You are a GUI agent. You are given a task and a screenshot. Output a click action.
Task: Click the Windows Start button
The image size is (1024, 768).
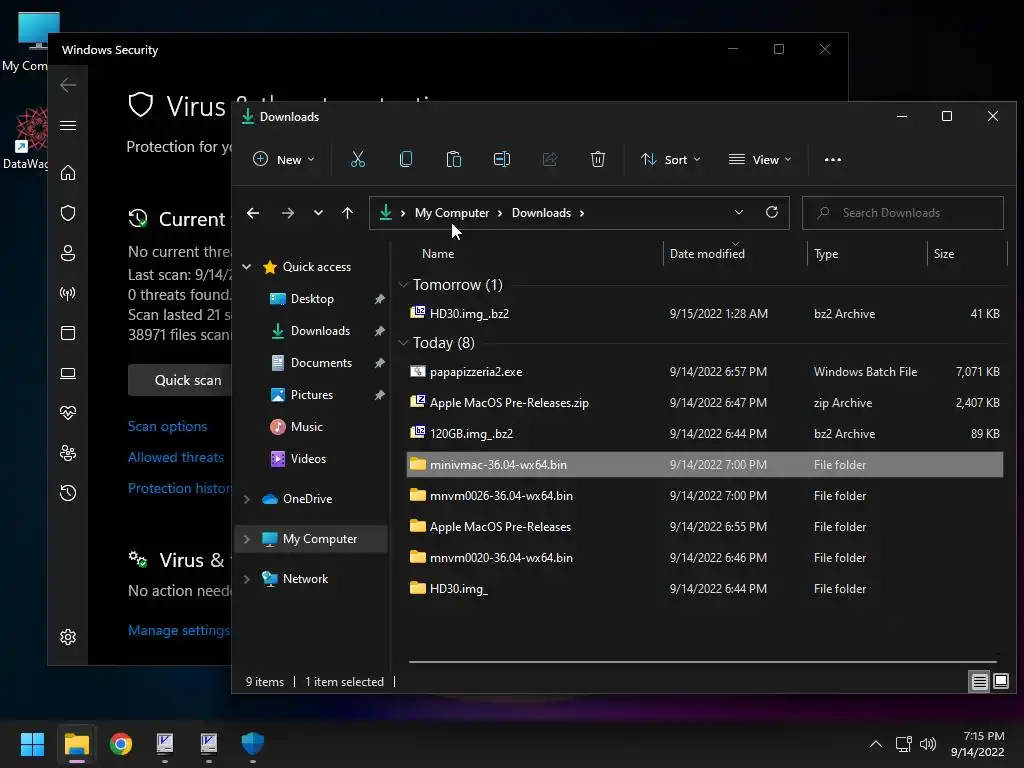(x=32, y=743)
